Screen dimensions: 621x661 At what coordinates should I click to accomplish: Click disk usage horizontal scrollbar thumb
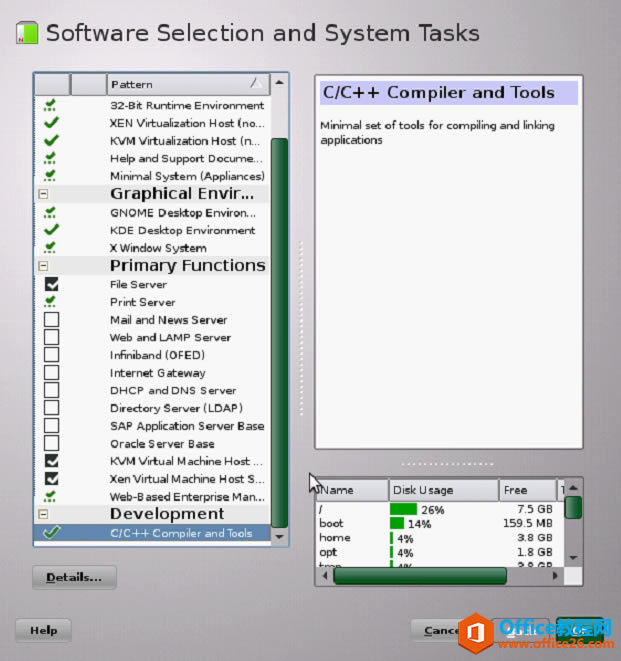pos(420,575)
